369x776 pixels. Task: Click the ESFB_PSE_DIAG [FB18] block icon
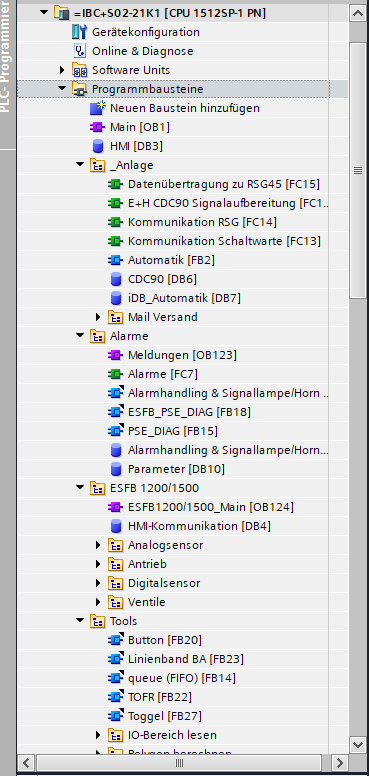click(x=116, y=412)
